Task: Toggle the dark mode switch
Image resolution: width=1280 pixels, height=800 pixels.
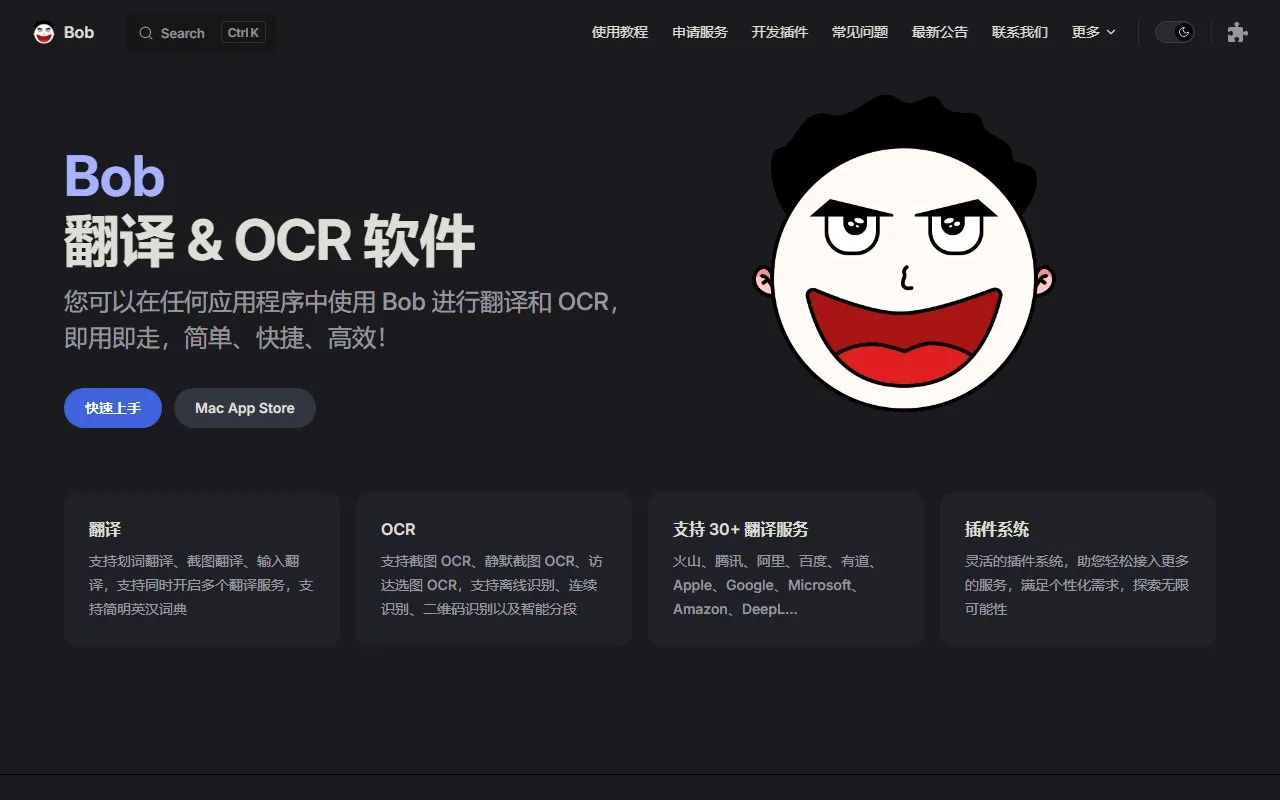Action: 1174,32
